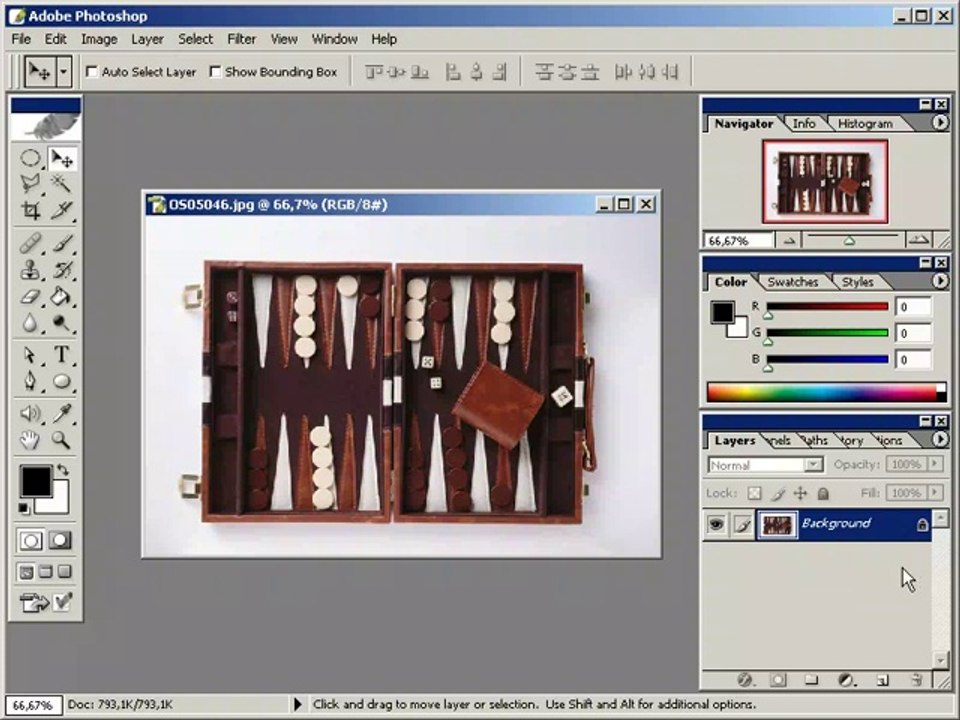960x720 pixels.
Task: Select the Move tool in toolbox
Action: [62, 159]
